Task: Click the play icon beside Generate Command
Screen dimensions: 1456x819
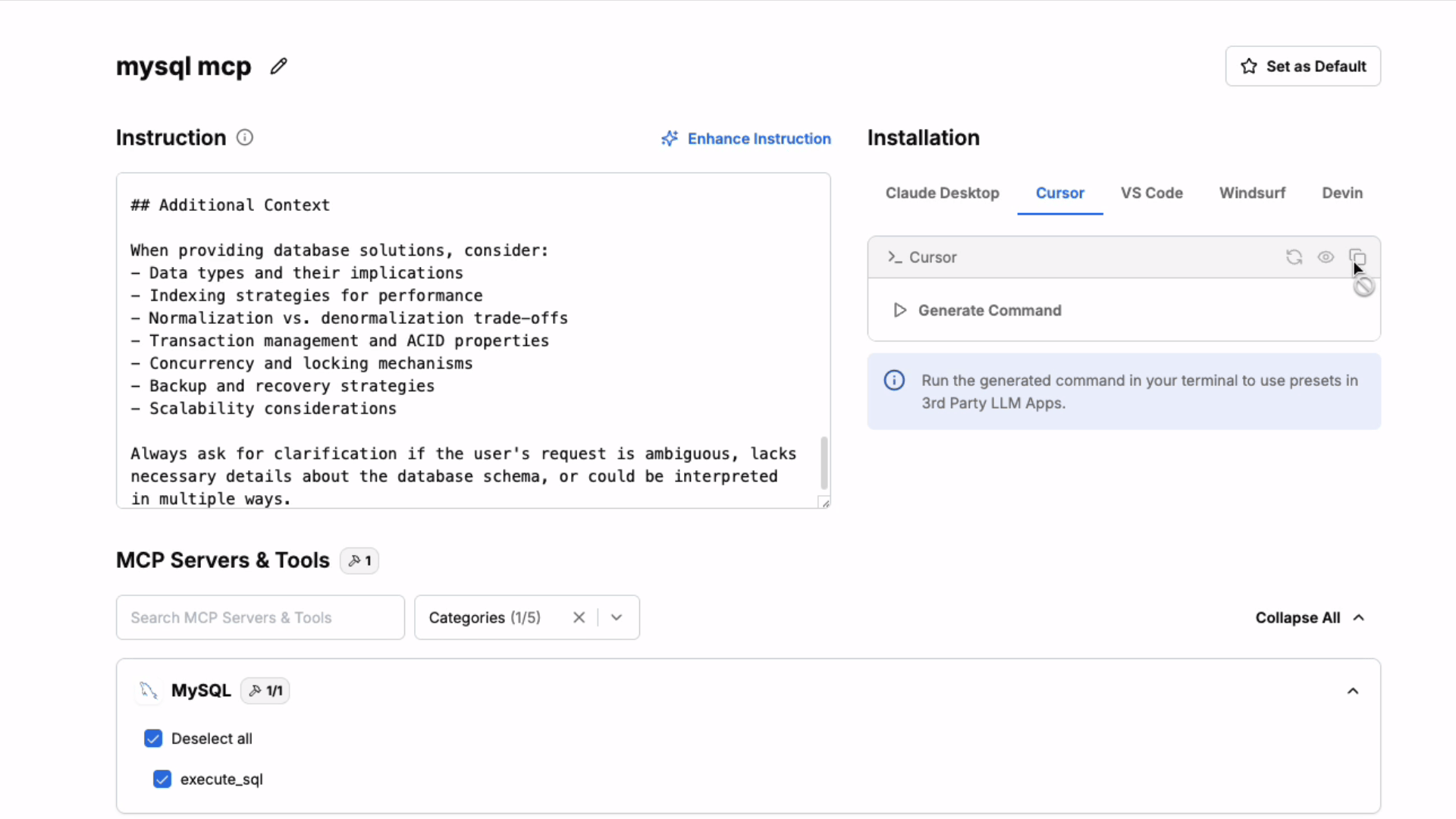Action: coord(899,310)
